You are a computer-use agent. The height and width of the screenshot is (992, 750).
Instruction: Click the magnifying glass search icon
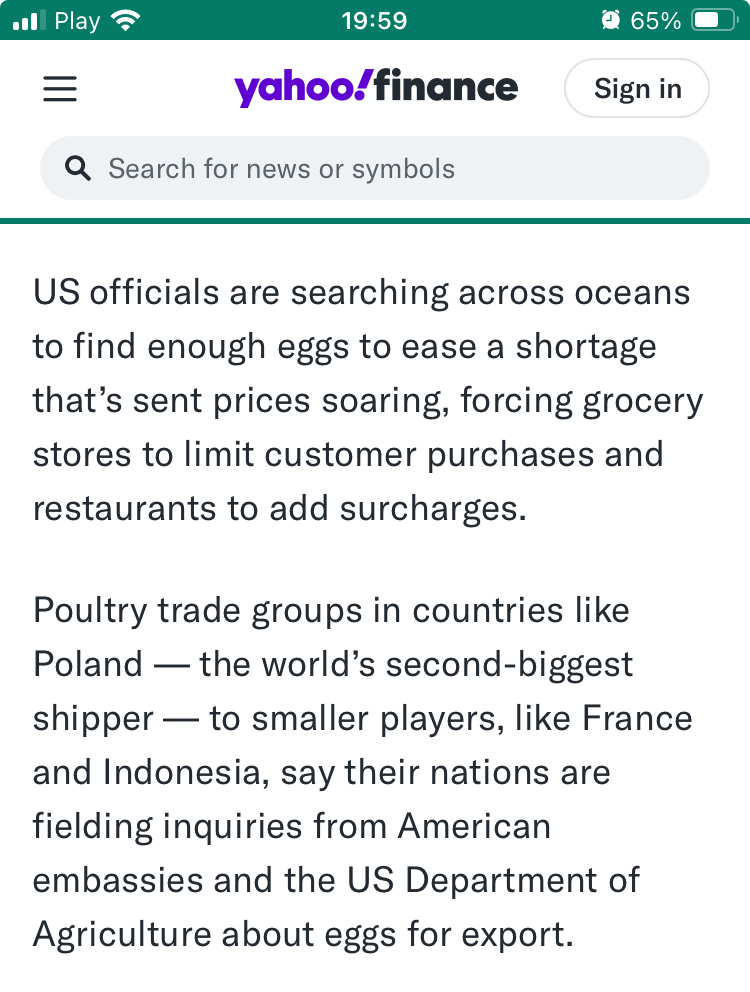tap(78, 168)
